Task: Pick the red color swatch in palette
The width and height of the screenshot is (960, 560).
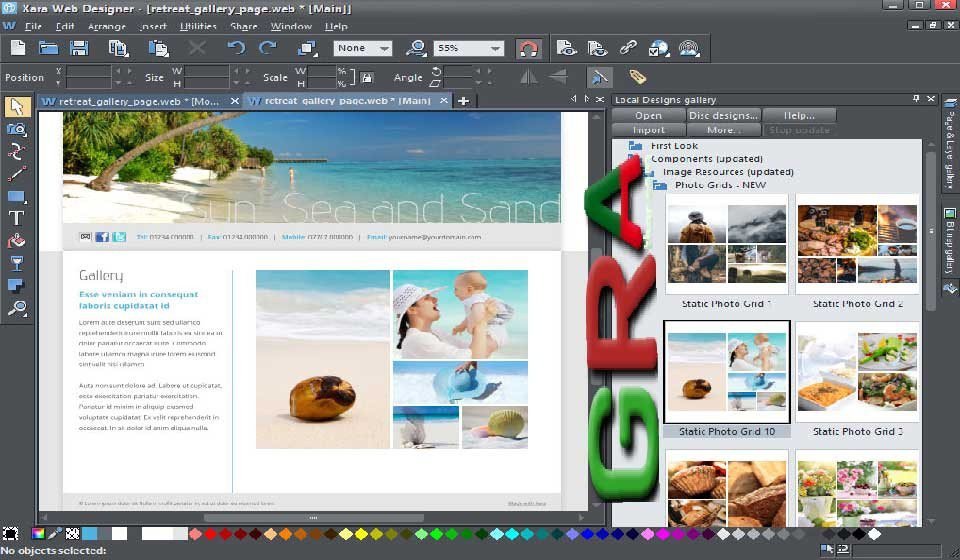Action: tap(210, 534)
